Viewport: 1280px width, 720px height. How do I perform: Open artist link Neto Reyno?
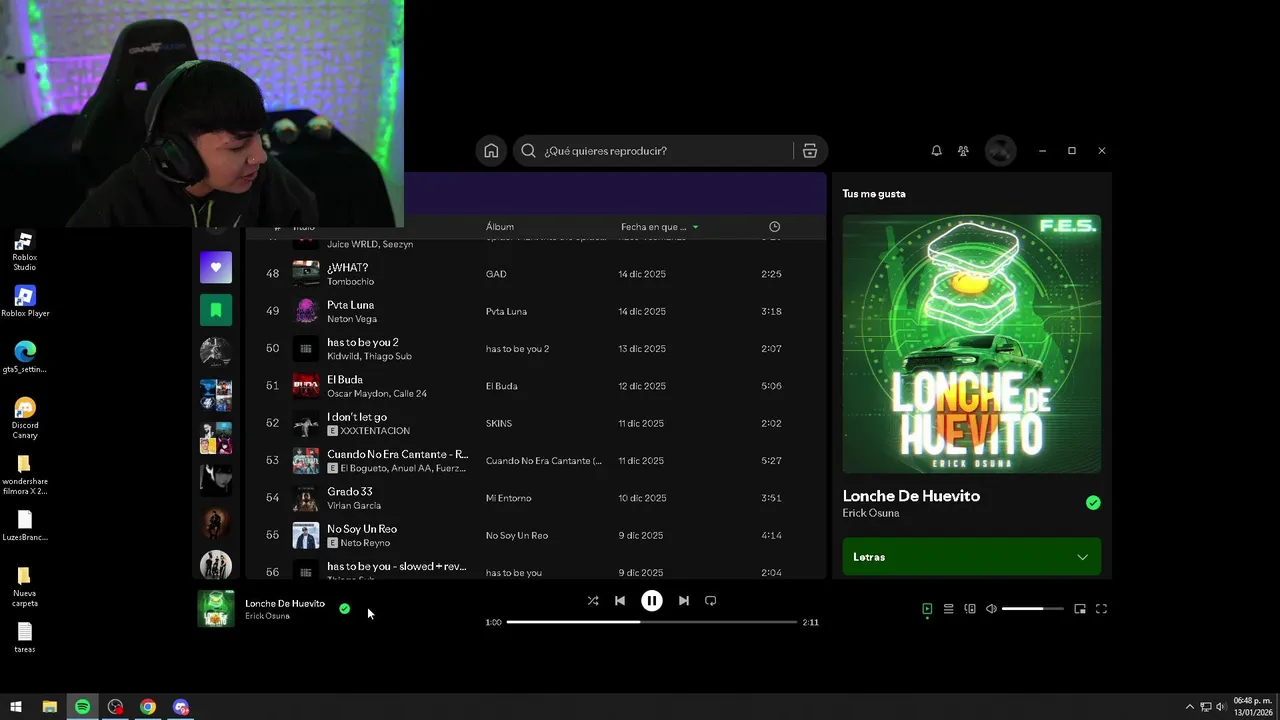tap(364, 543)
